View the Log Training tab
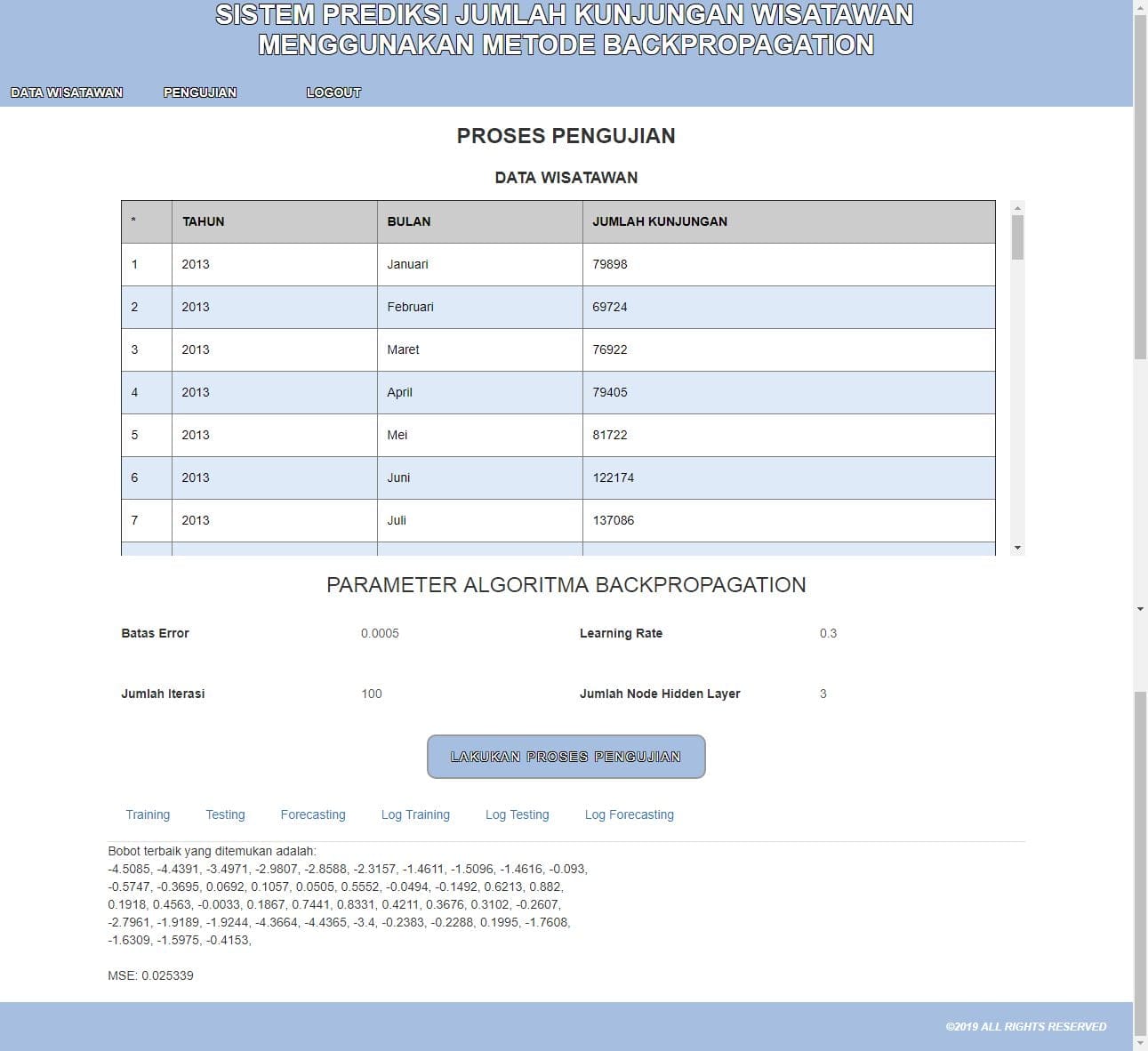The height and width of the screenshot is (1051, 1148). point(415,814)
